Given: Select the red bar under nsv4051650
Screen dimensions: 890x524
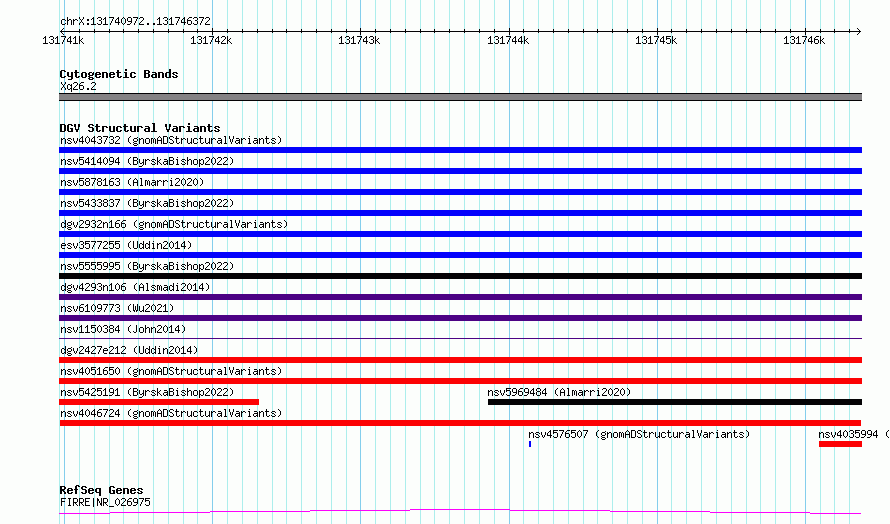Looking at the screenshot, I should click(460, 381).
